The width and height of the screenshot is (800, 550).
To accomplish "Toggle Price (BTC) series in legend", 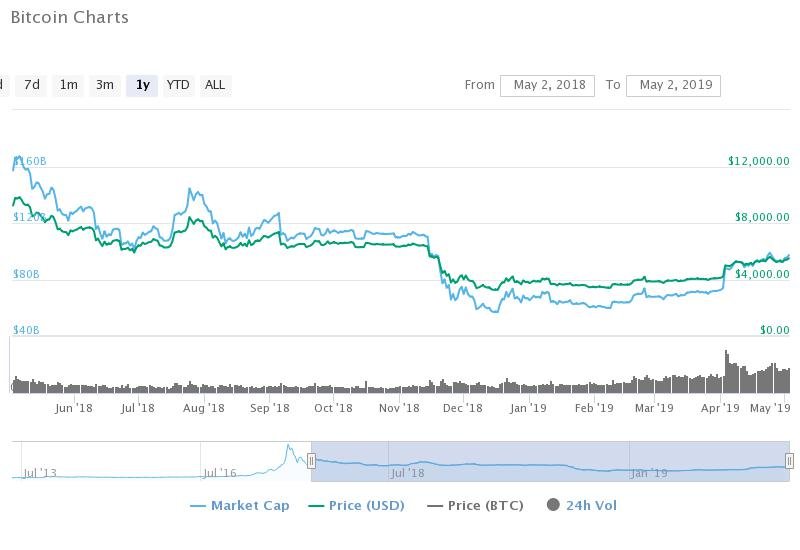I will [482, 506].
